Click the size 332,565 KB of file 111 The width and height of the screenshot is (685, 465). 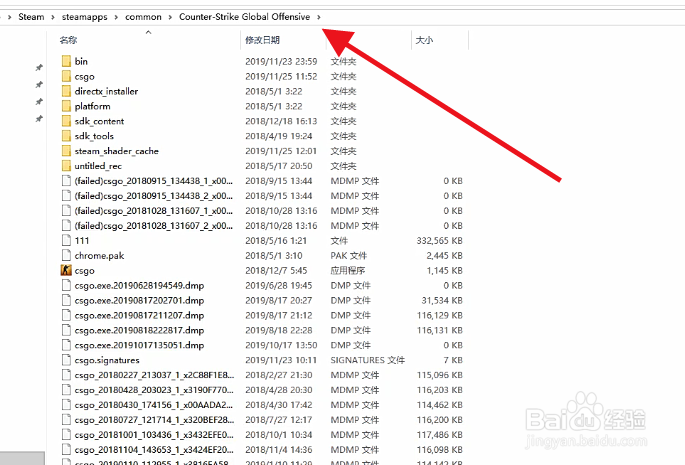point(439,240)
